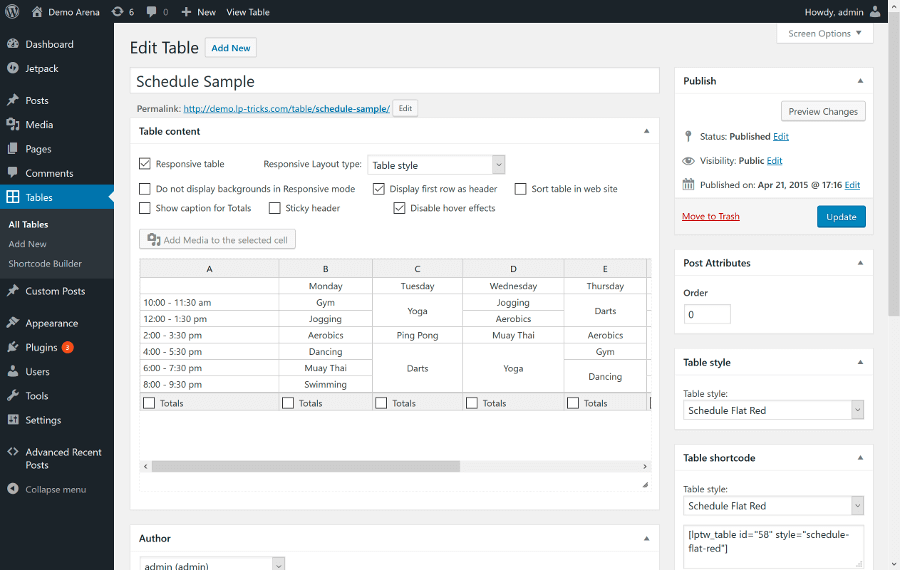This screenshot has width=900, height=570.
Task: Open the Responsive Layout type dropdown
Action: click(x=435, y=165)
